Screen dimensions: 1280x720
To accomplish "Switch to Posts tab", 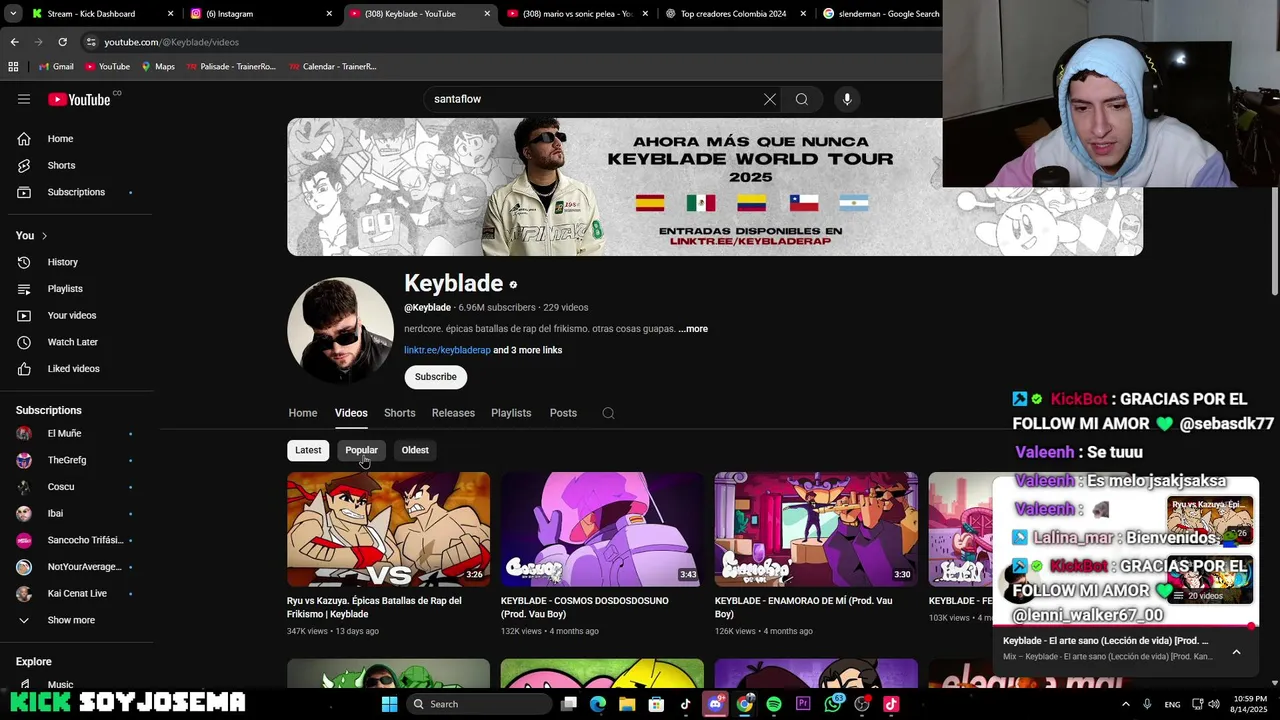I will (563, 413).
